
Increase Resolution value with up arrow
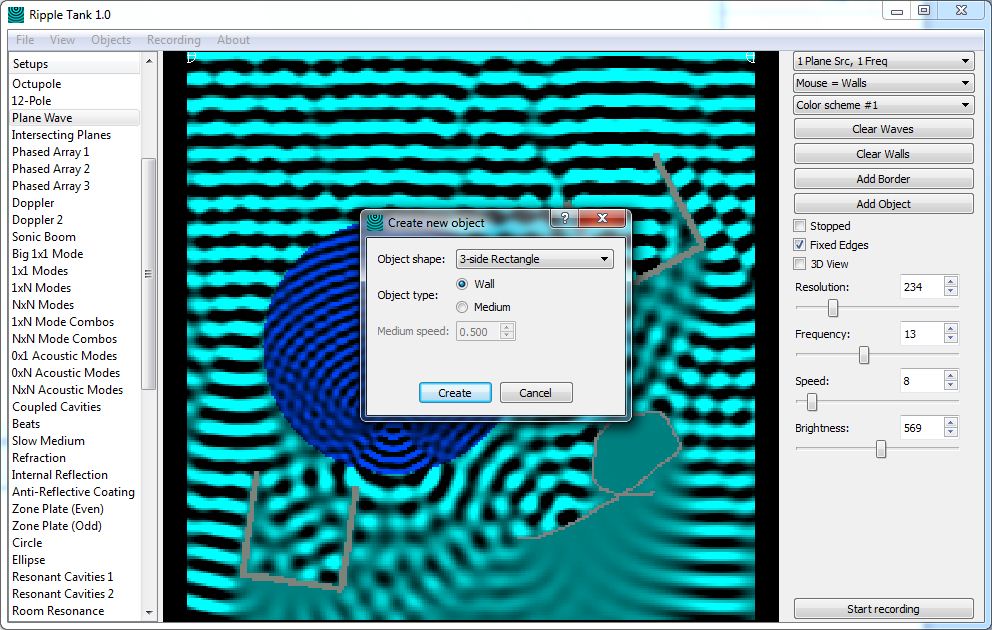[x=950, y=281]
